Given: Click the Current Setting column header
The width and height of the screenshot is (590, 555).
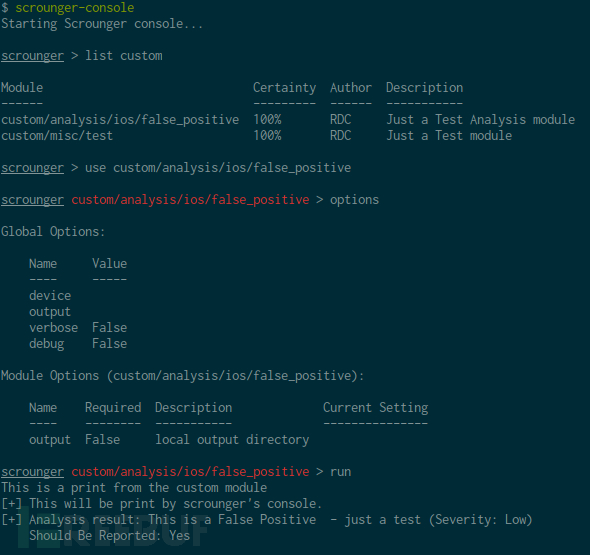Looking at the screenshot, I should coord(376,408).
